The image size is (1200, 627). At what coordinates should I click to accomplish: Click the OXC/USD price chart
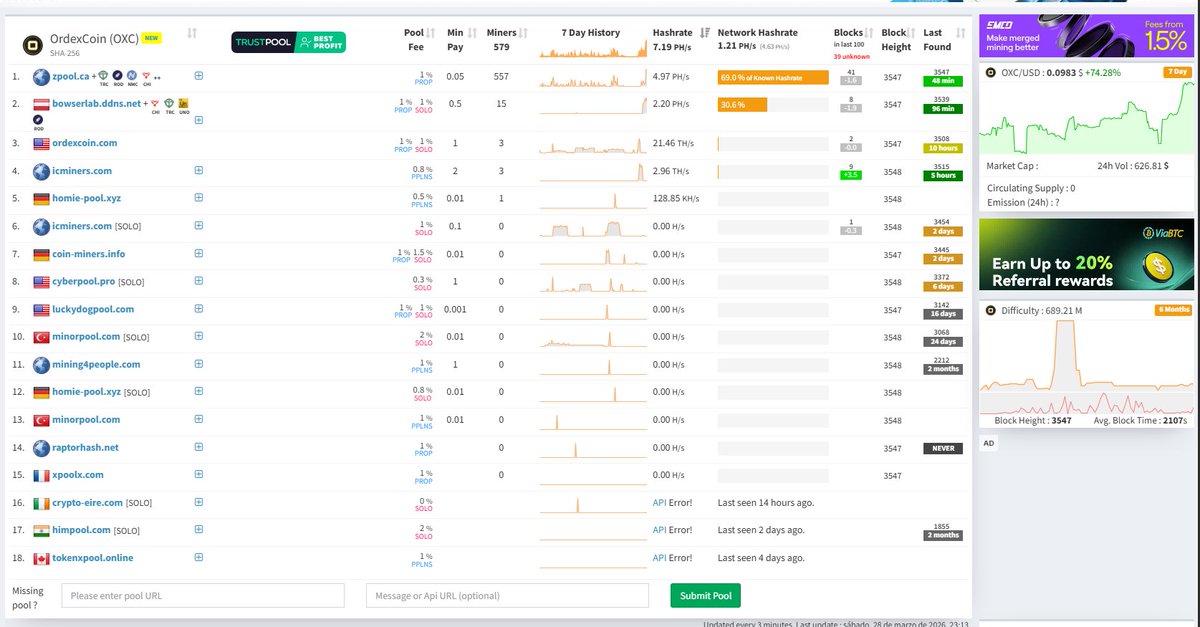point(1086,118)
